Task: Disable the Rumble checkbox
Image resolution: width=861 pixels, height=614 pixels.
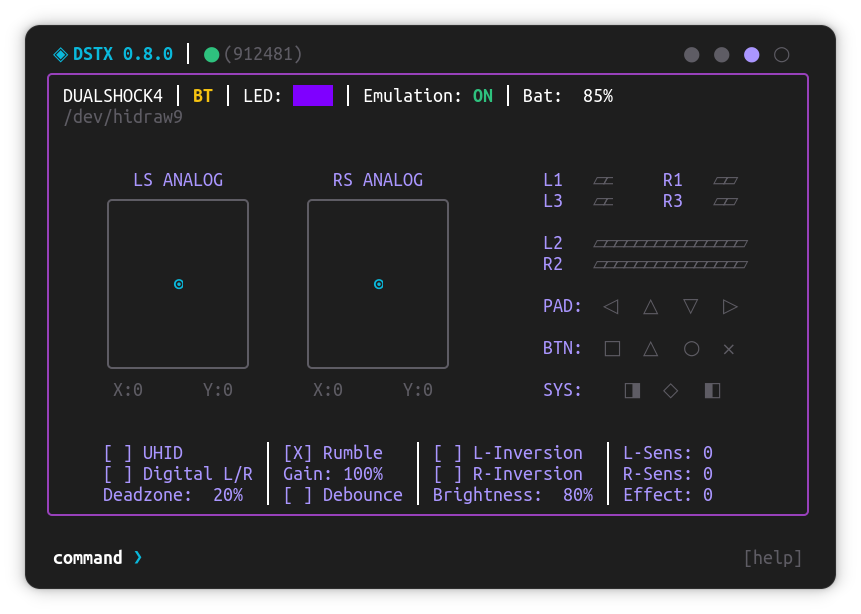Action: (298, 453)
